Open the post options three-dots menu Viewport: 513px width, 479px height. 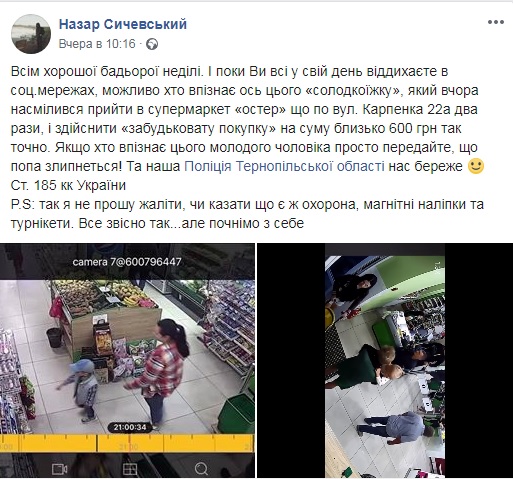496,23
